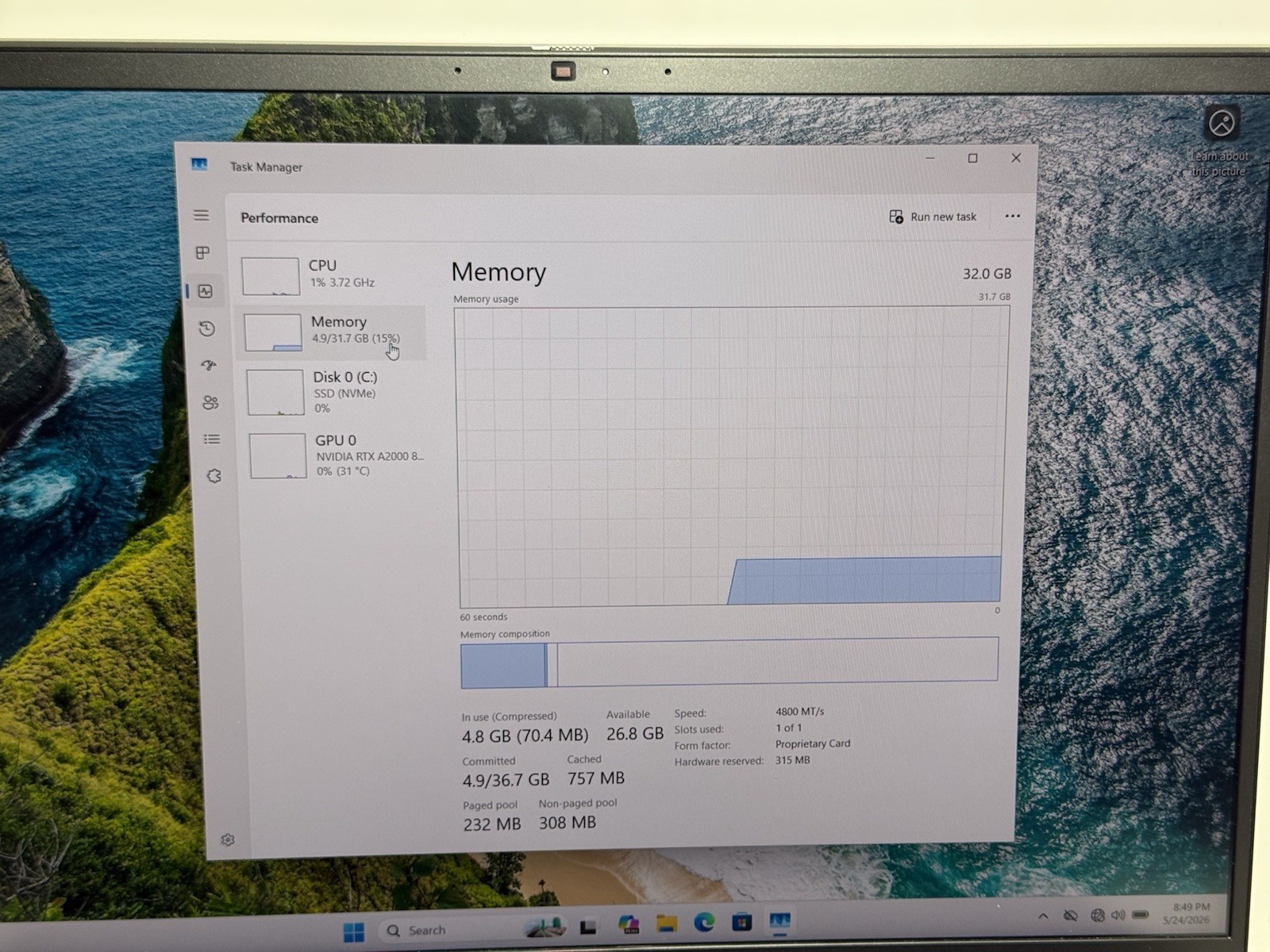Select GPU 0 NVIDIA RTX A2000 item
Screen dimensions: 1270x952
click(337, 455)
